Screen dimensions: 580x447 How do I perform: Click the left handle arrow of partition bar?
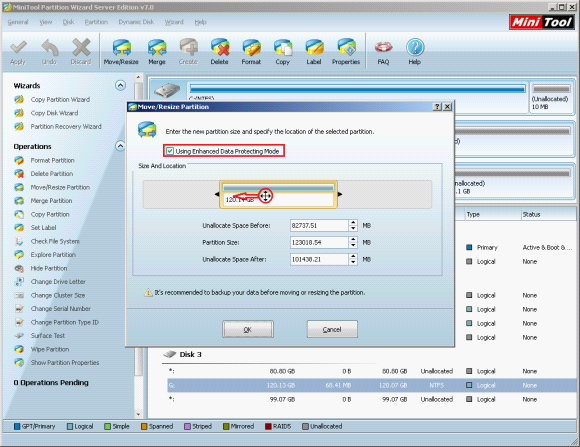pos(217,194)
